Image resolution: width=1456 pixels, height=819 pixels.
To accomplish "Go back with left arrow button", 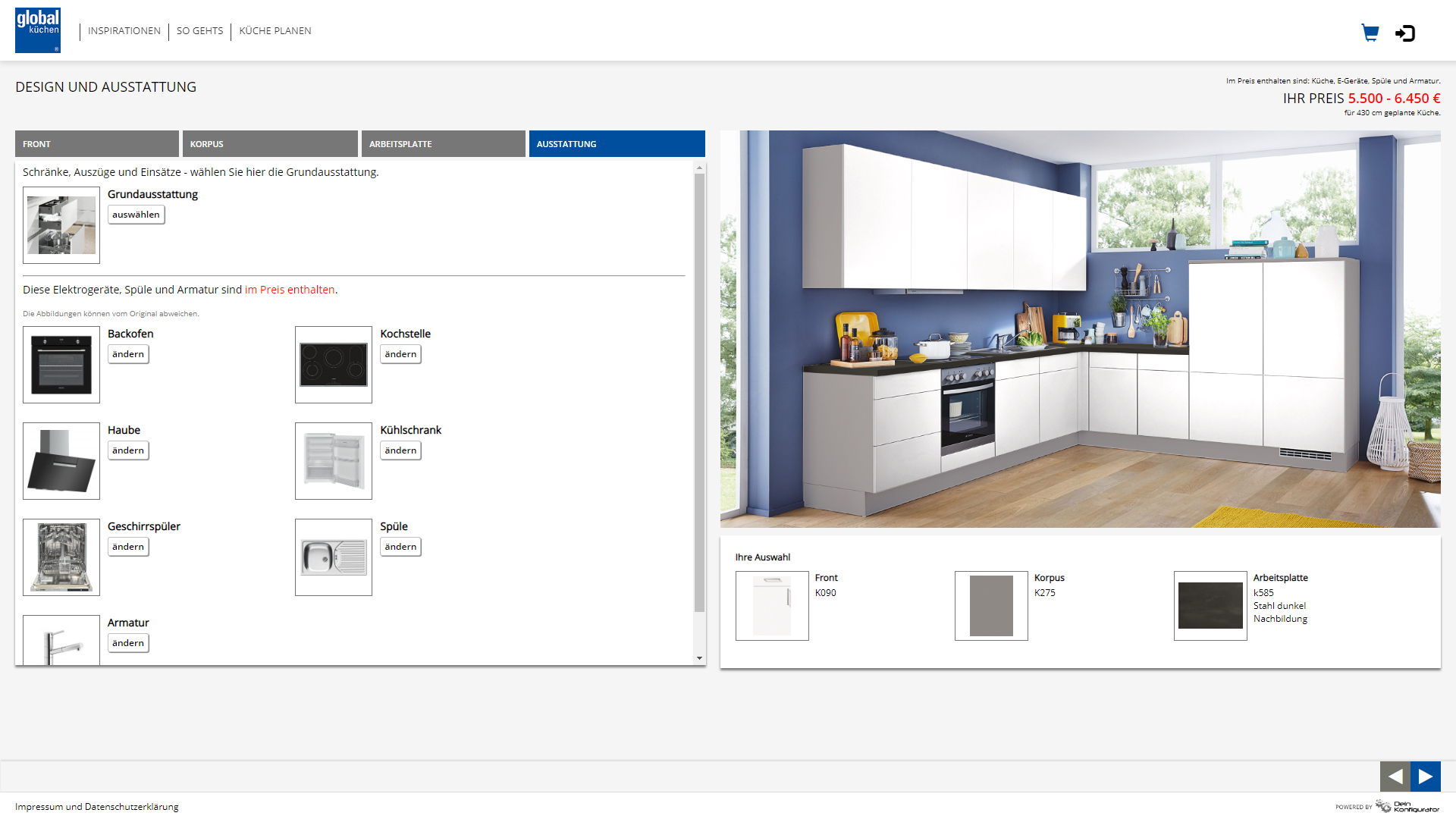I will click(x=1395, y=776).
